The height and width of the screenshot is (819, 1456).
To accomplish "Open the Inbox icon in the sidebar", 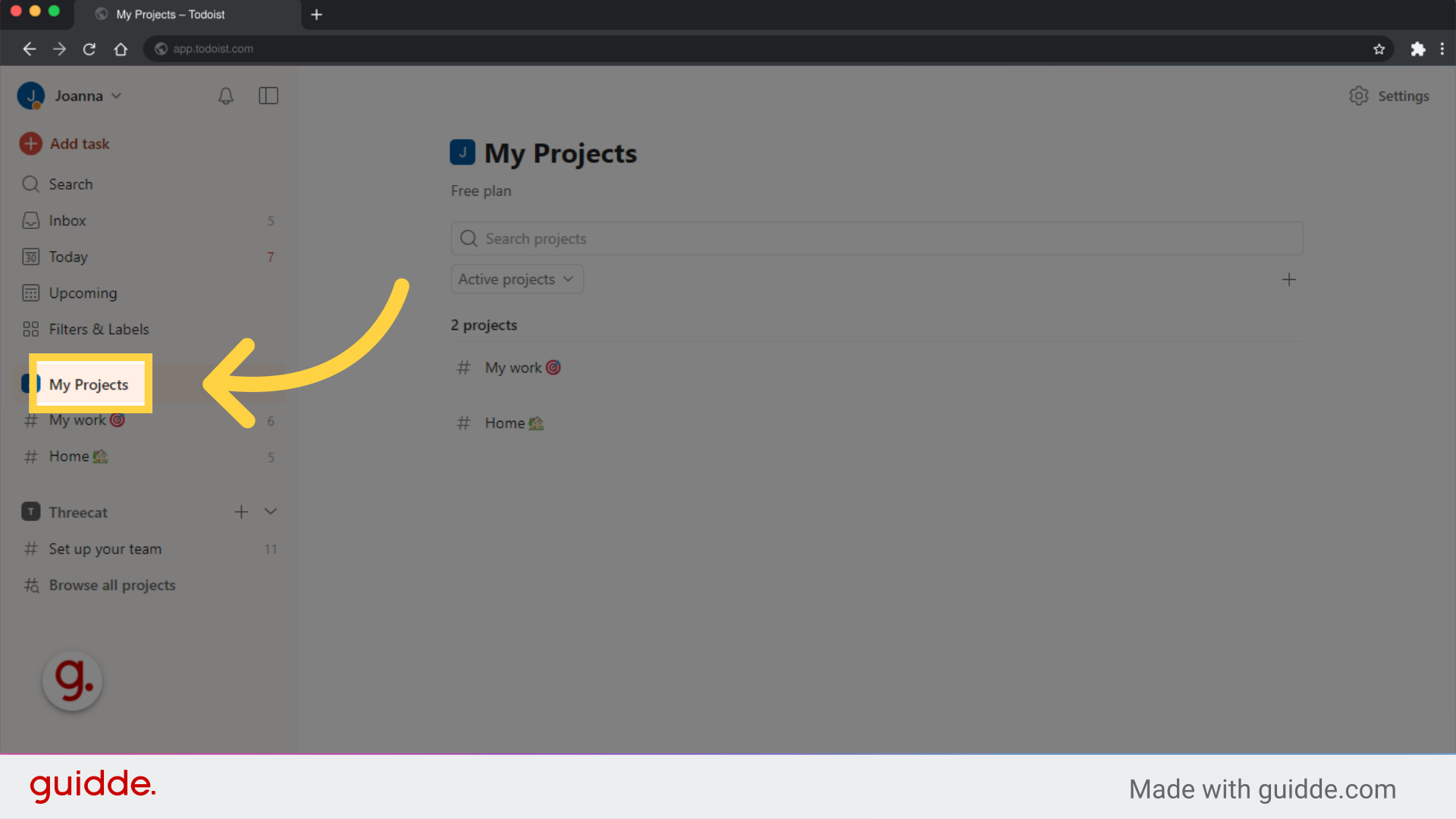I will click(30, 221).
